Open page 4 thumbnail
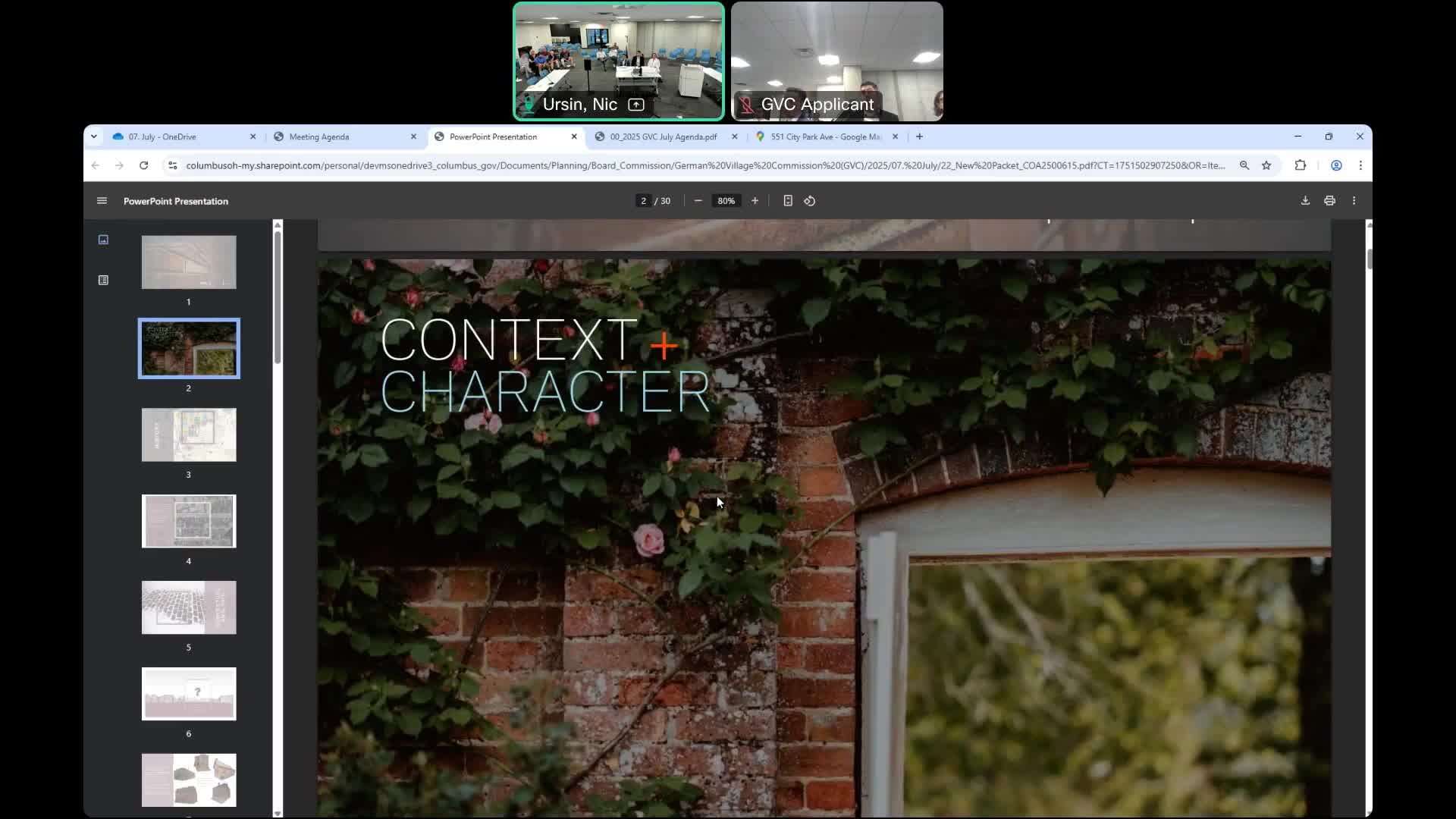The image size is (1456, 819). click(189, 521)
